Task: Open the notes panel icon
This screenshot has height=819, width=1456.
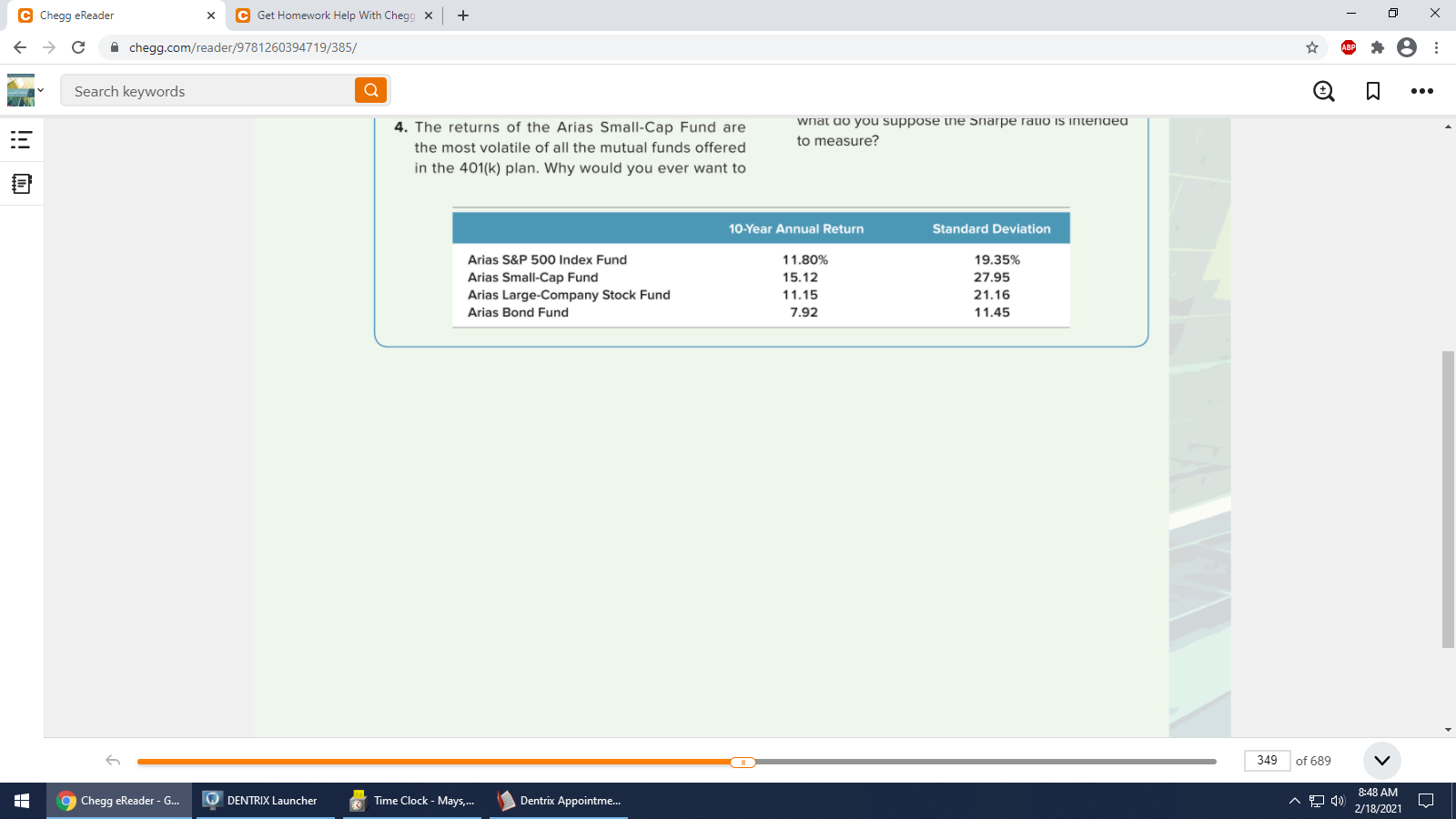Action: (x=21, y=184)
